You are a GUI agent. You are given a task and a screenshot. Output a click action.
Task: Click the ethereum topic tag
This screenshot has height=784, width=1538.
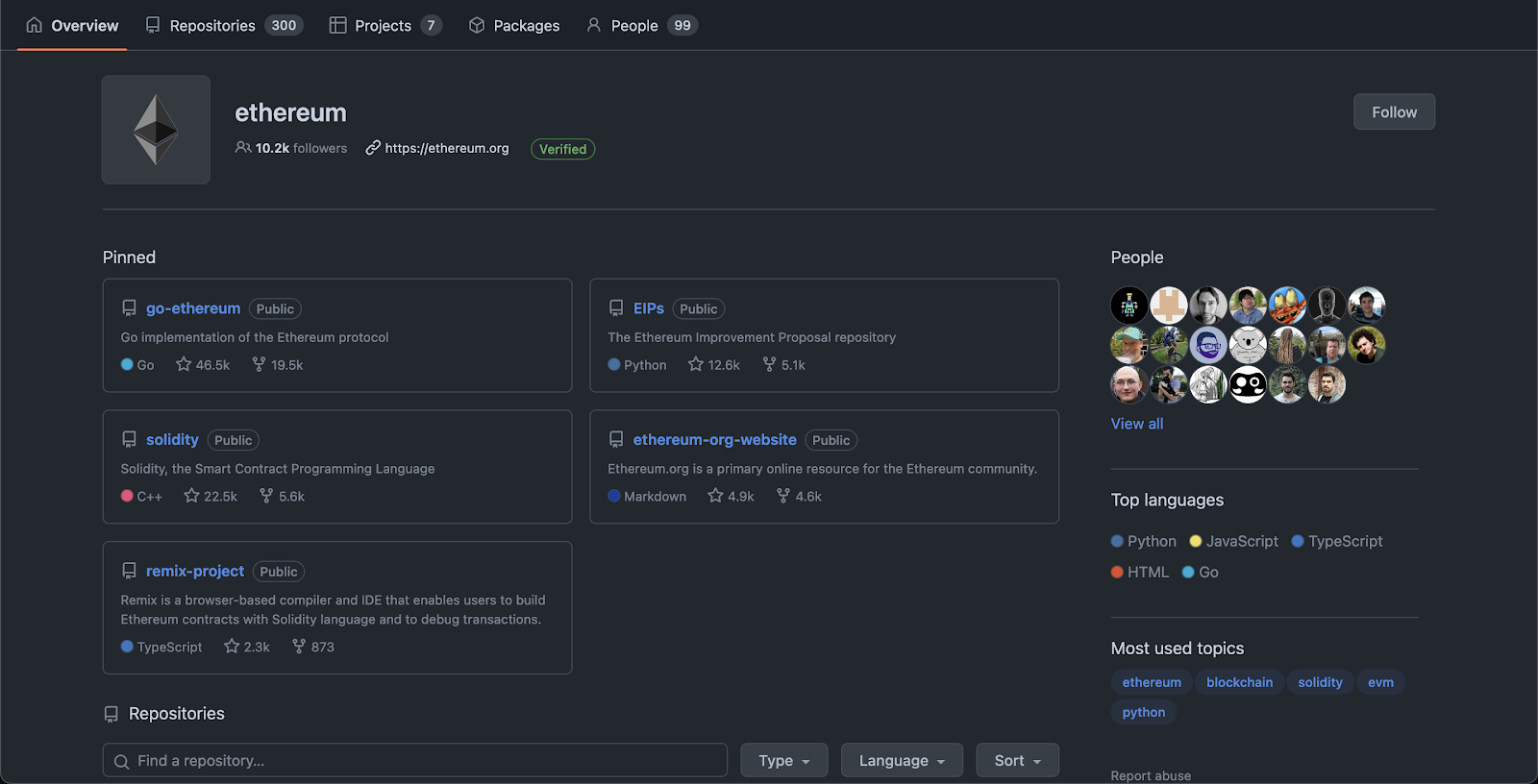tap(1152, 682)
